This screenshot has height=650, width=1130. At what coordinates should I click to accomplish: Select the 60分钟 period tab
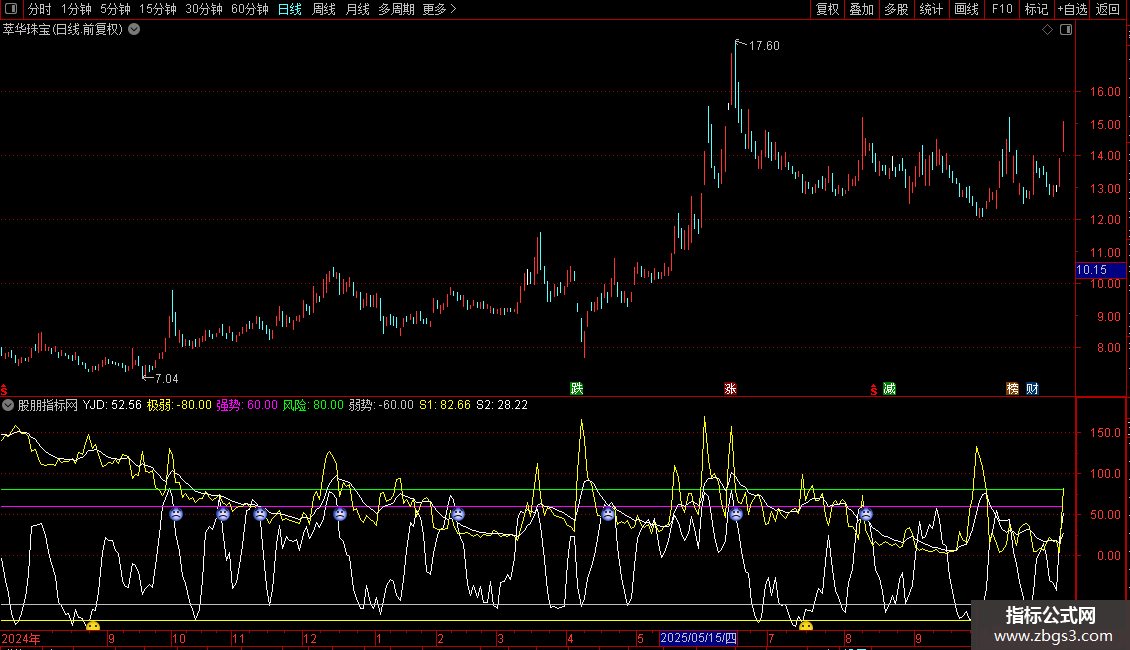[250, 9]
